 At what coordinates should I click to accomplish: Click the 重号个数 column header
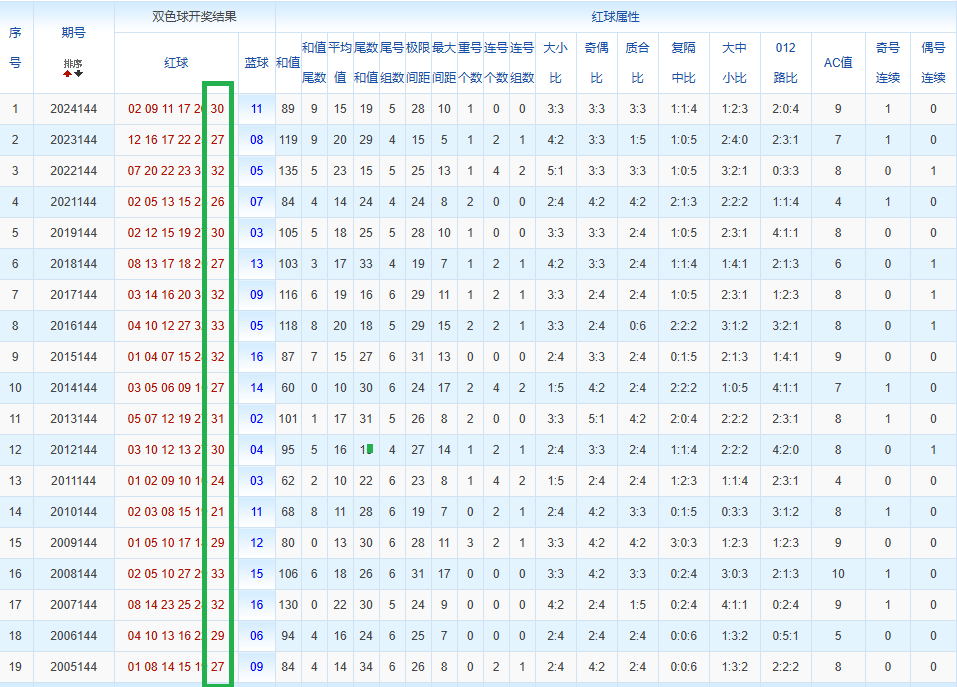tap(470, 63)
